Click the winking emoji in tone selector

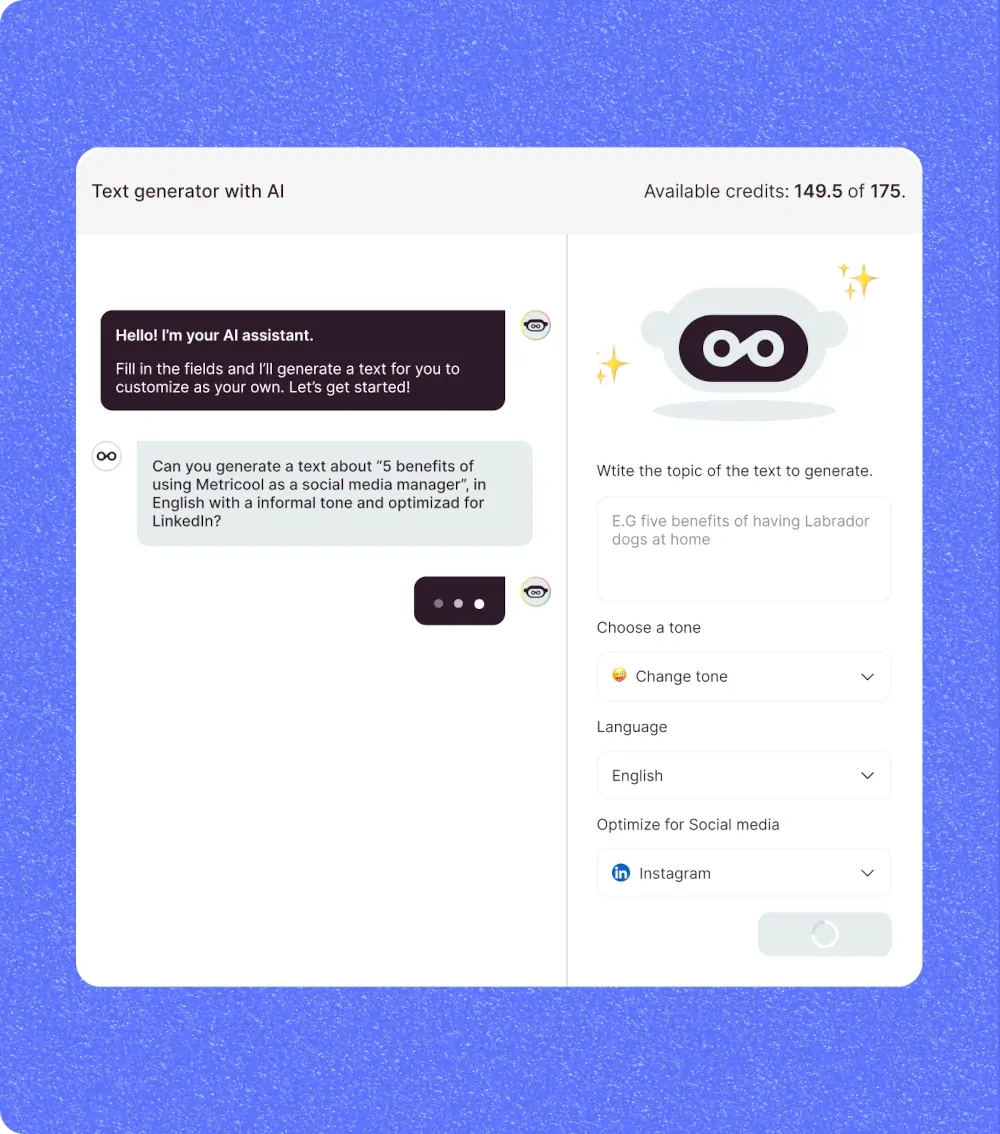tap(620, 675)
